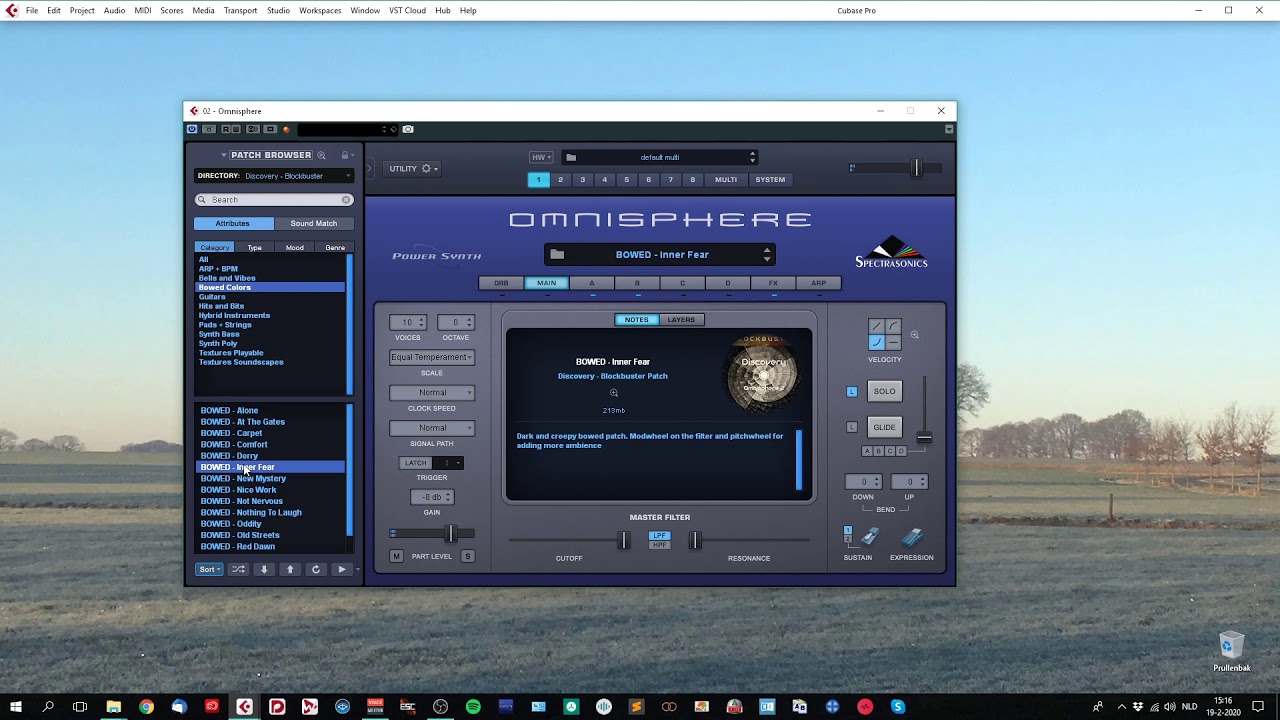Toggle the LATCH trigger button

[416, 463]
